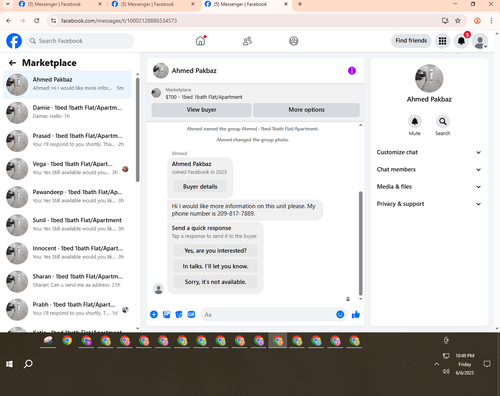
Task: Open the Groups icon in top navigation
Action: pyautogui.click(x=294, y=41)
